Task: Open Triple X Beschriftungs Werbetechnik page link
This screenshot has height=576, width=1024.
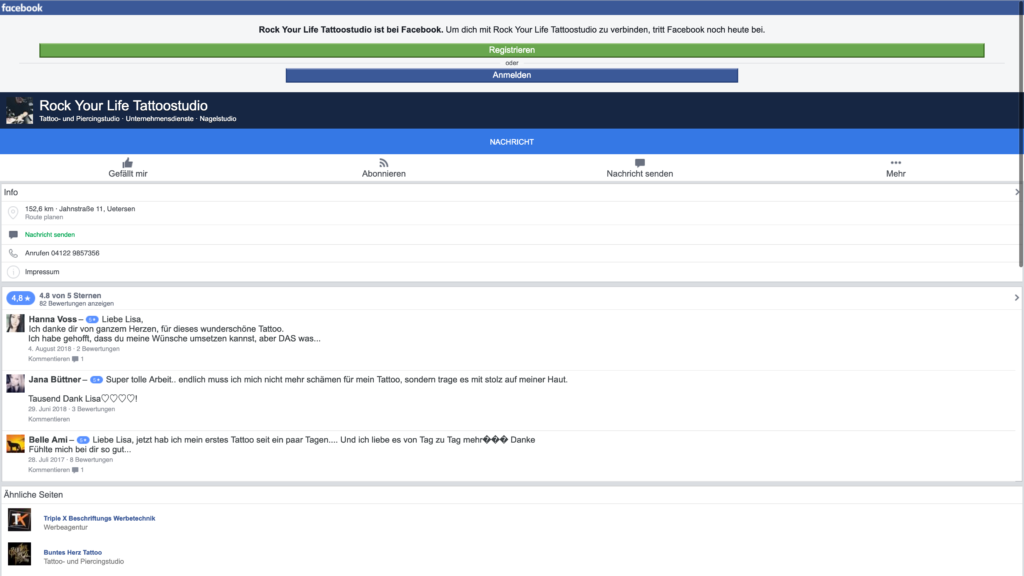Action: pyautogui.click(x=99, y=518)
